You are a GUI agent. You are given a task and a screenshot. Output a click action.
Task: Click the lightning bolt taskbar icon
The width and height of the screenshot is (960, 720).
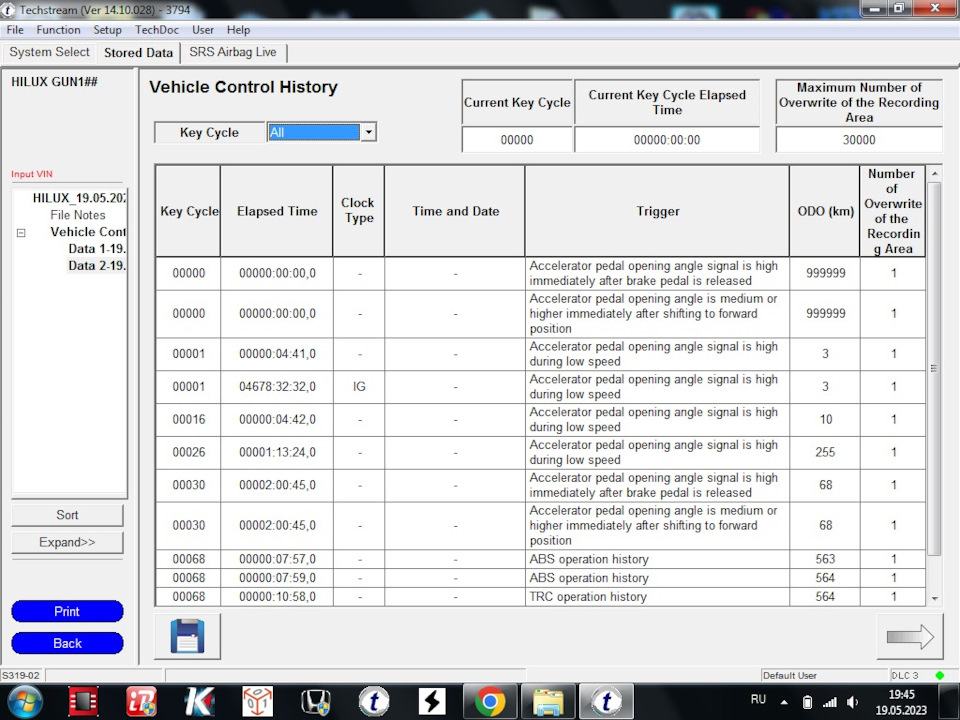pyautogui.click(x=432, y=700)
